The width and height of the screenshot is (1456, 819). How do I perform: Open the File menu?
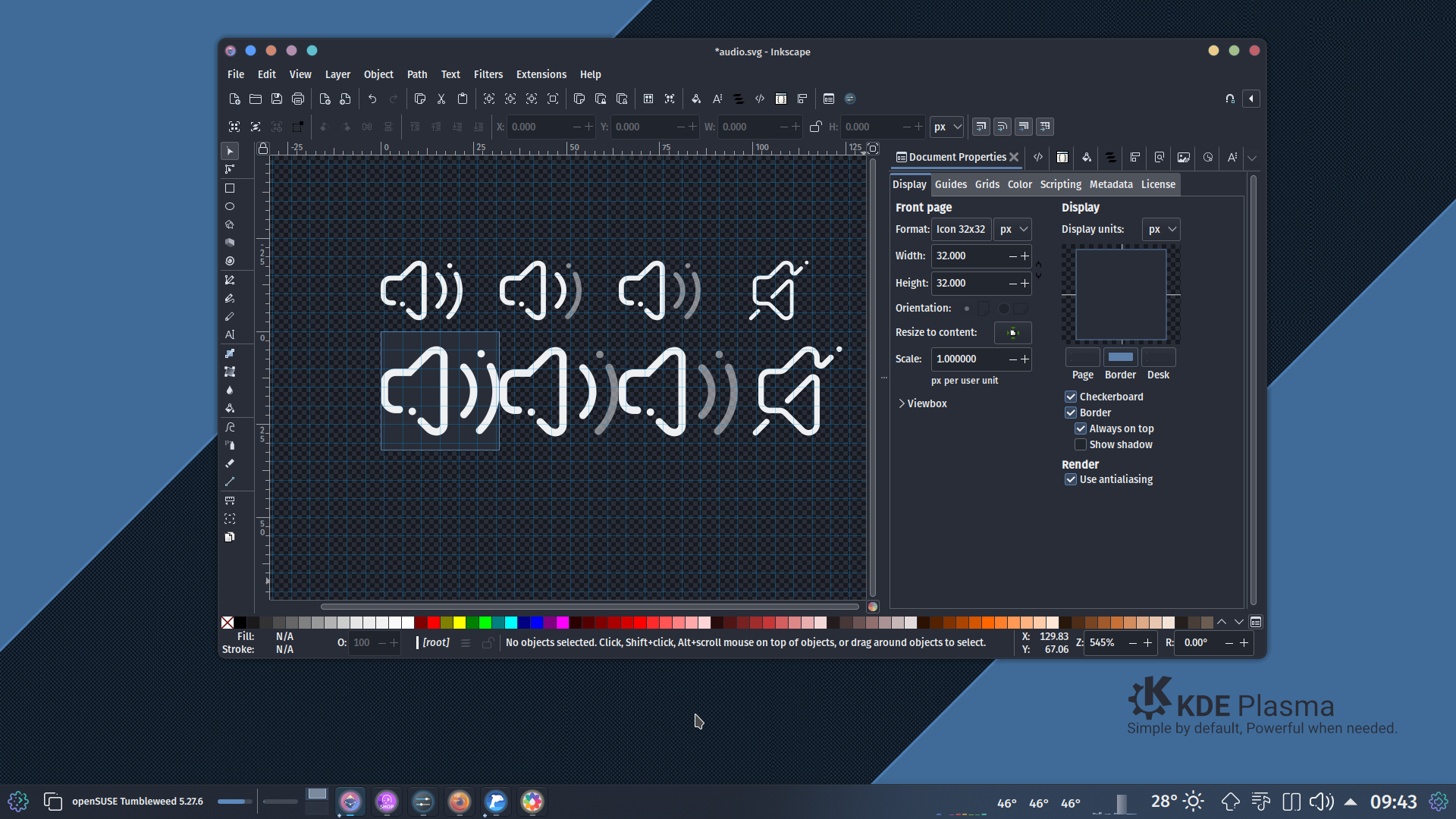click(x=236, y=74)
